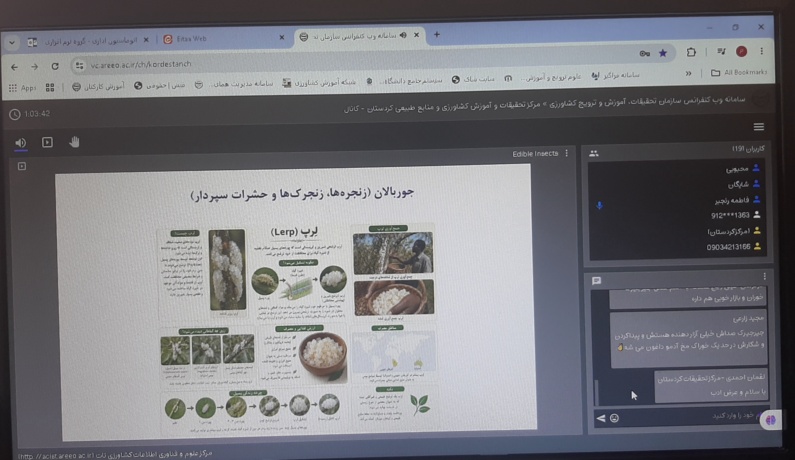Viewport: 795px width, 460px height.
Task: Click the chat panel scrollbar
Action: point(597,392)
